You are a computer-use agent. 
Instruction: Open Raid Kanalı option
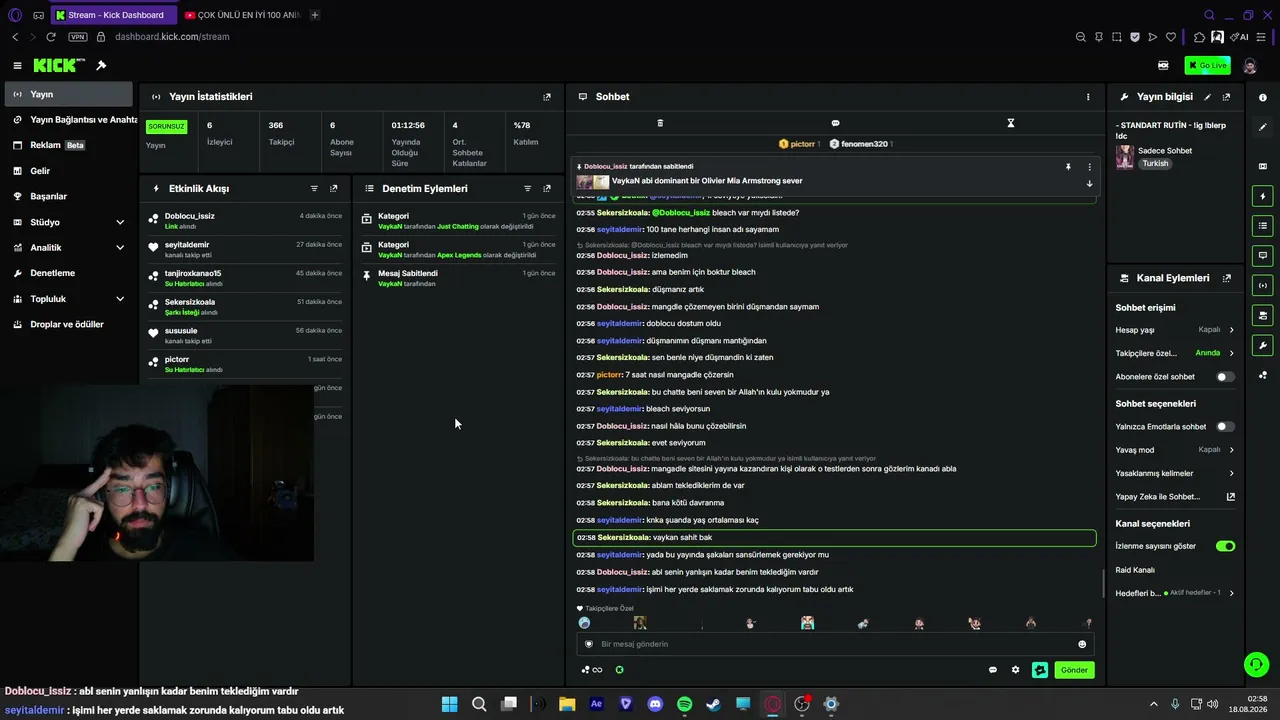pyautogui.click(x=1135, y=570)
